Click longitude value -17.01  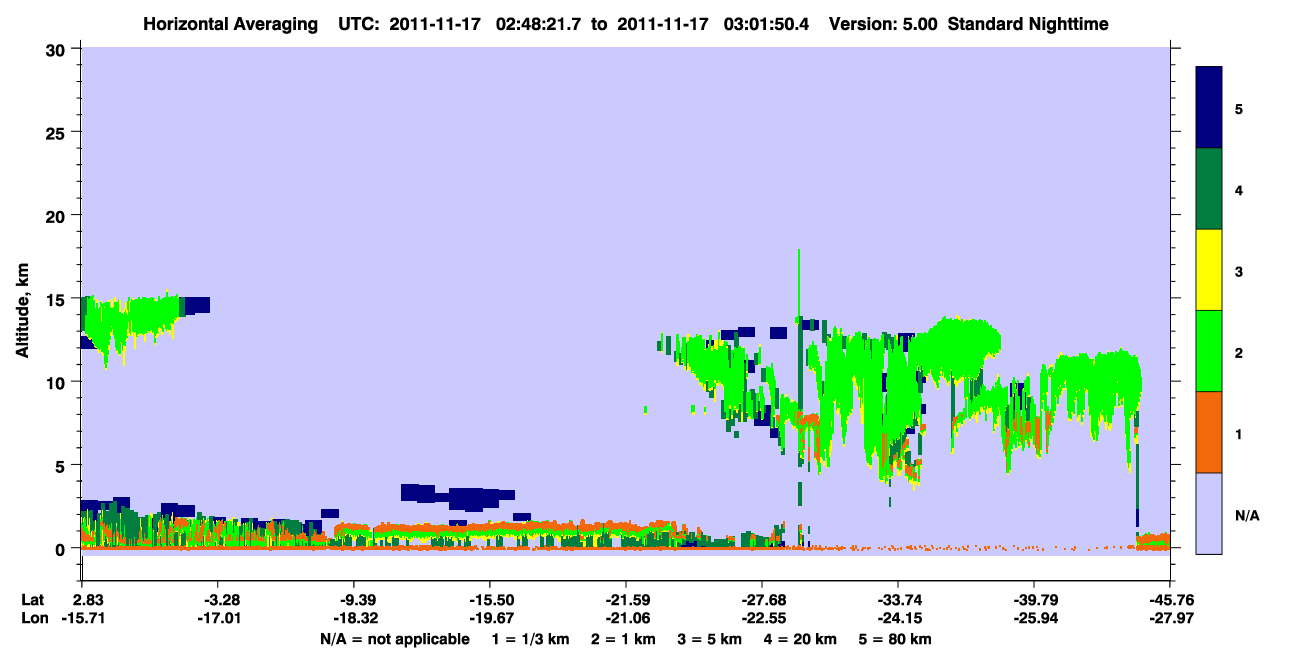(217, 619)
